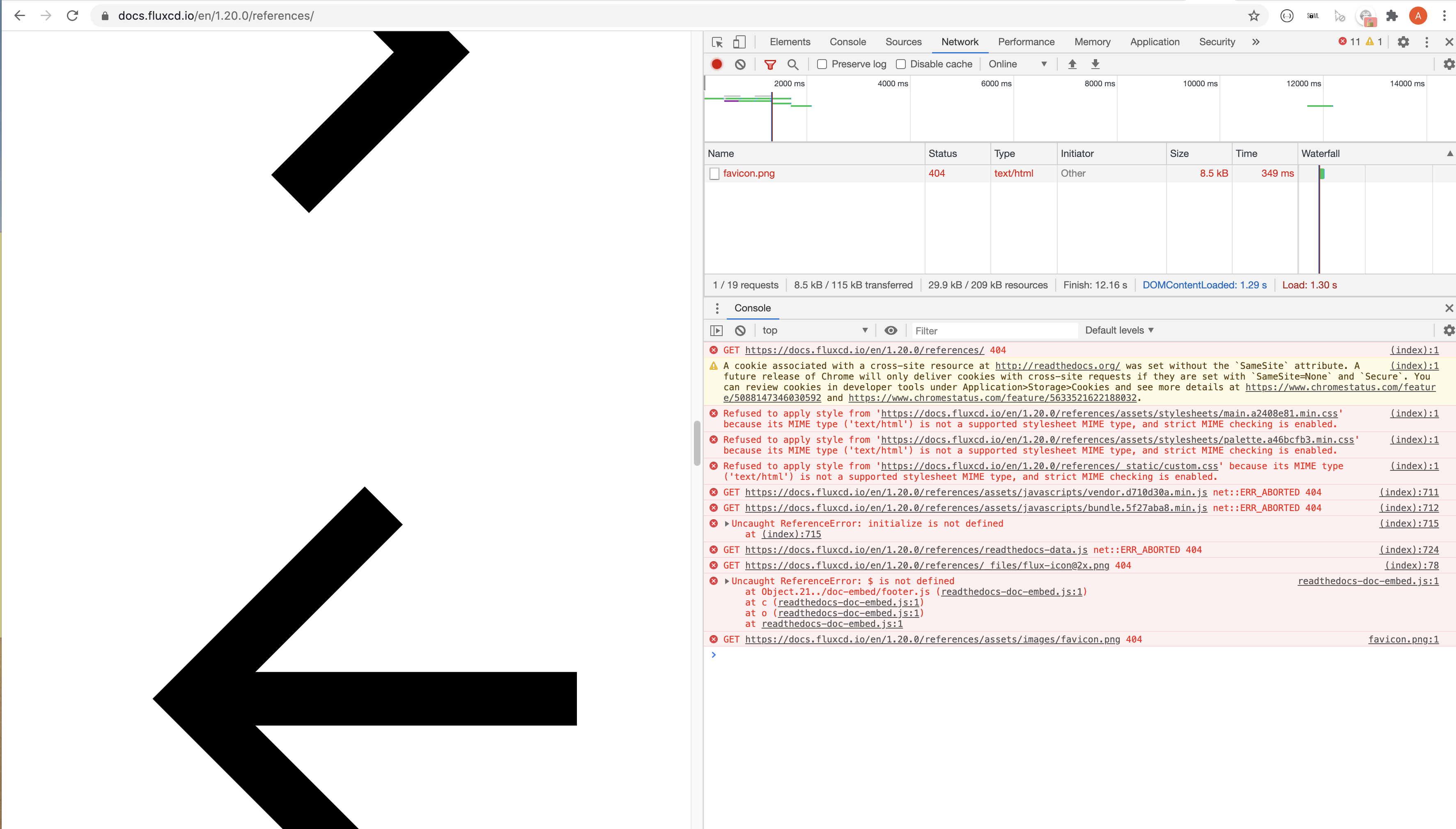Open the Default levels dropdown
The height and width of the screenshot is (829, 1456).
coord(1118,330)
